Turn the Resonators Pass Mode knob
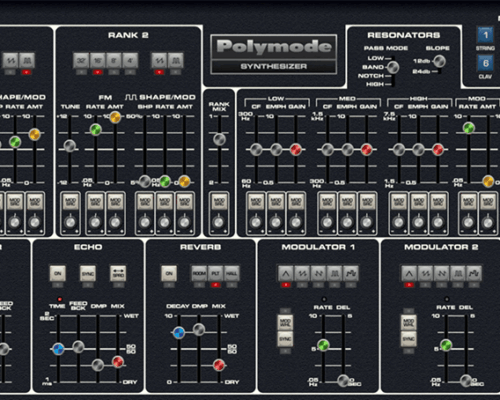 (393, 67)
